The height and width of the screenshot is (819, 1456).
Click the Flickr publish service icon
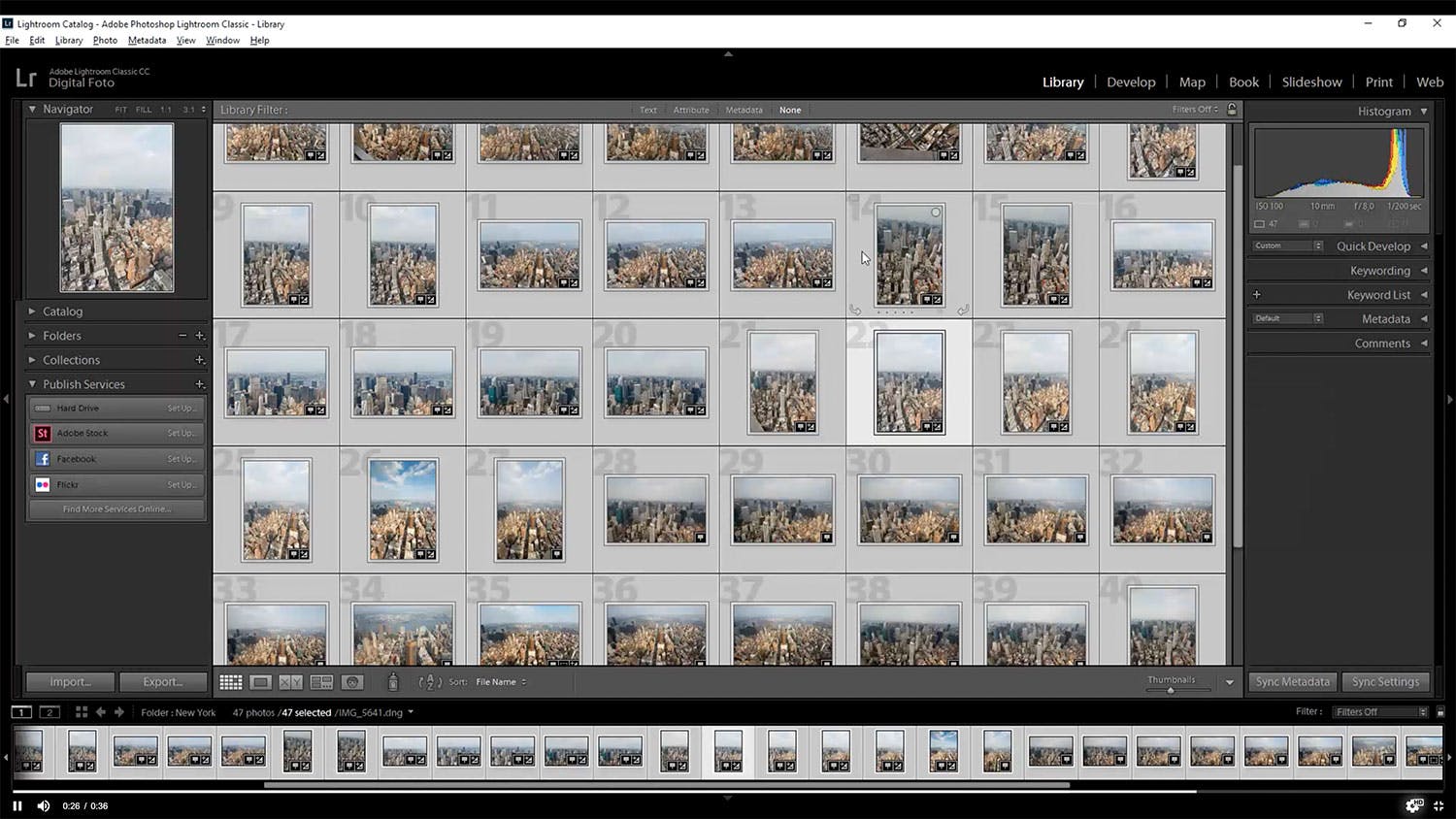click(x=43, y=484)
